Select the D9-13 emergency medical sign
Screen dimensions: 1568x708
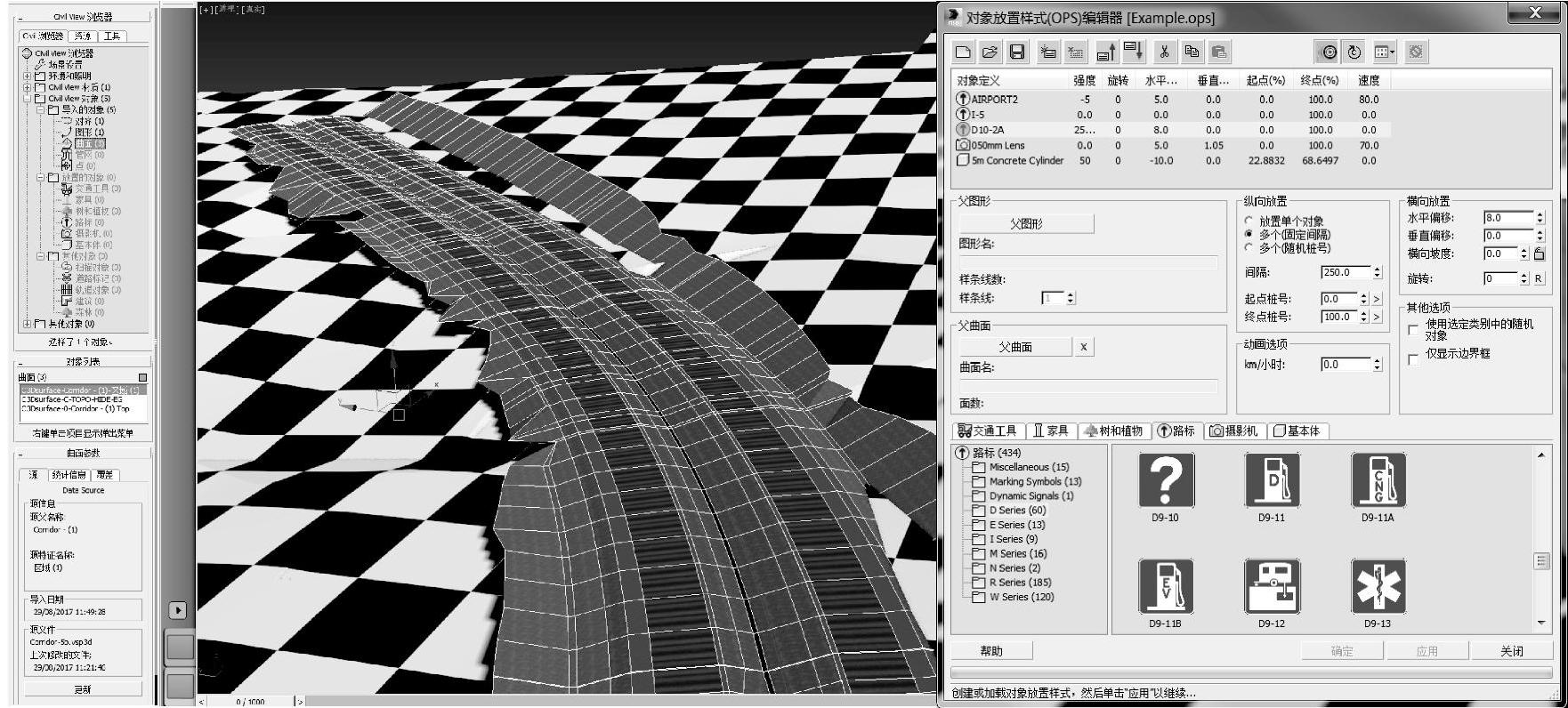[1378, 586]
